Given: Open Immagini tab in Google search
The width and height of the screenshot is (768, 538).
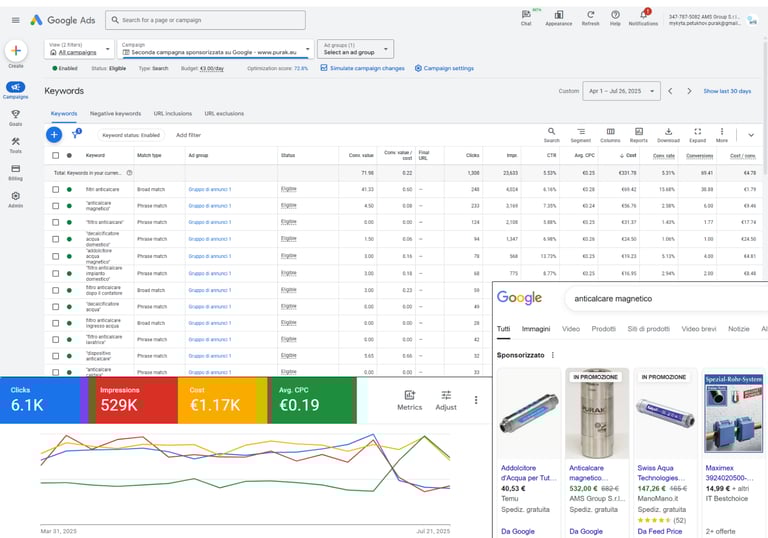Looking at the screenshot, I should [x=536, y=329].
